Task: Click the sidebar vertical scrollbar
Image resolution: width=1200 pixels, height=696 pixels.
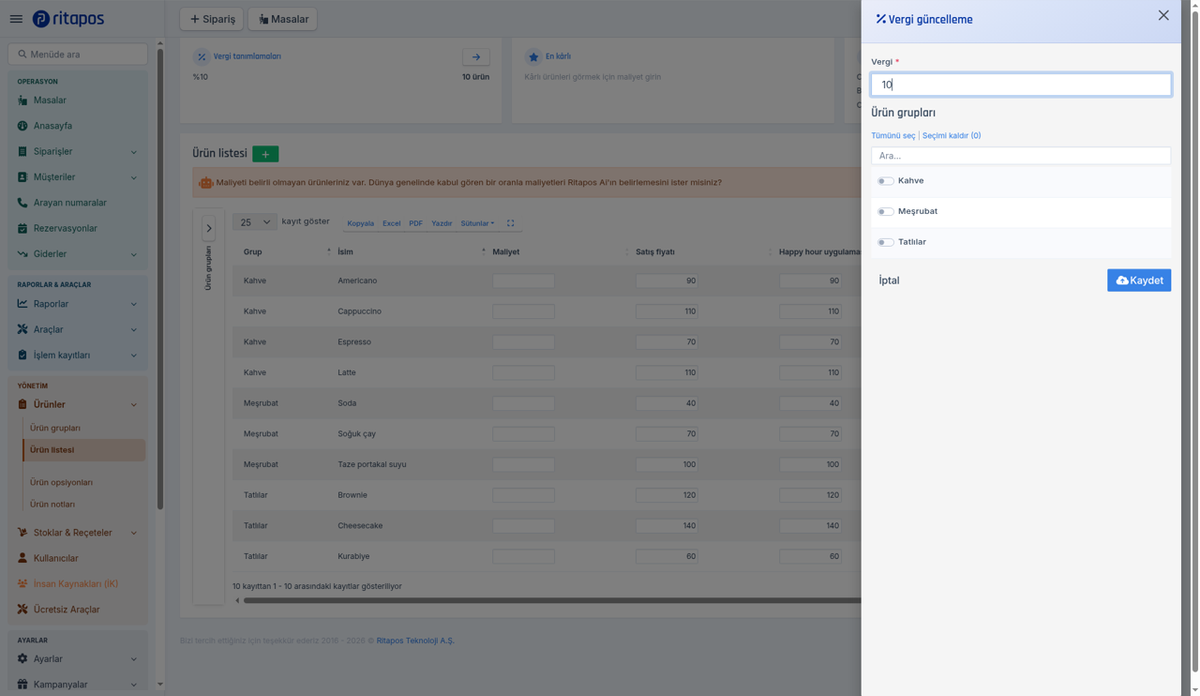Action: point(160,280)
